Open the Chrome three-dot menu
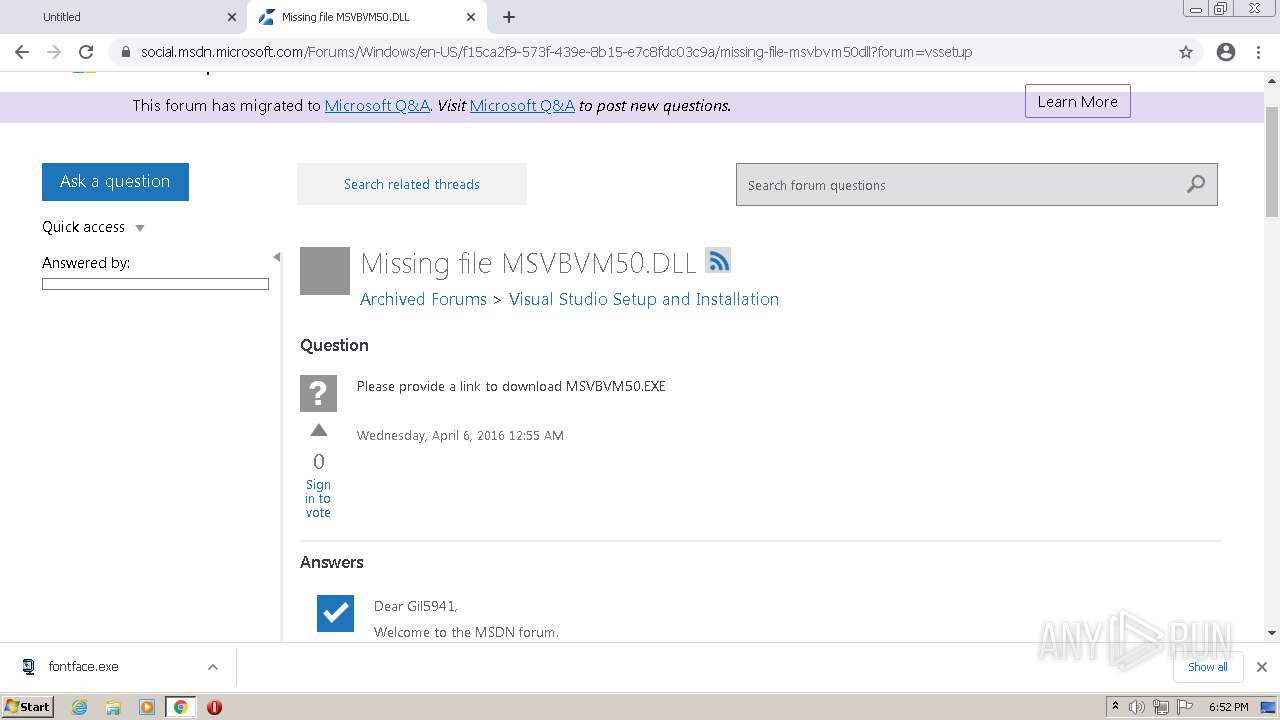1280x720 pixels. coord(1259,52)
